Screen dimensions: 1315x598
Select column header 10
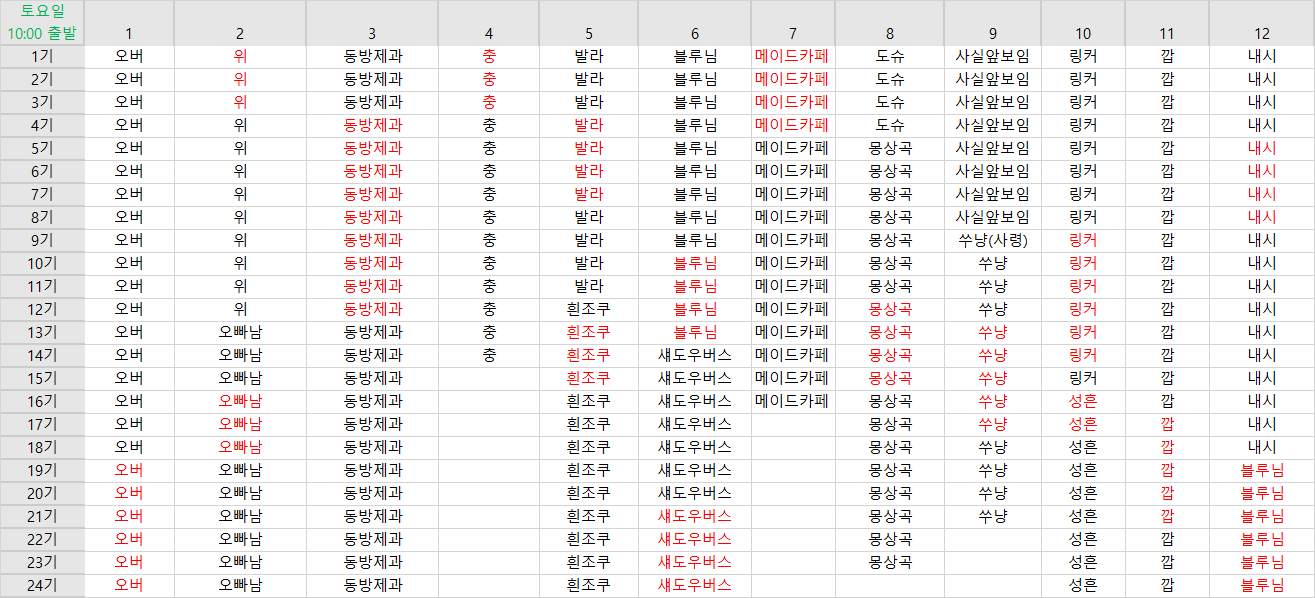point(1083,22)
